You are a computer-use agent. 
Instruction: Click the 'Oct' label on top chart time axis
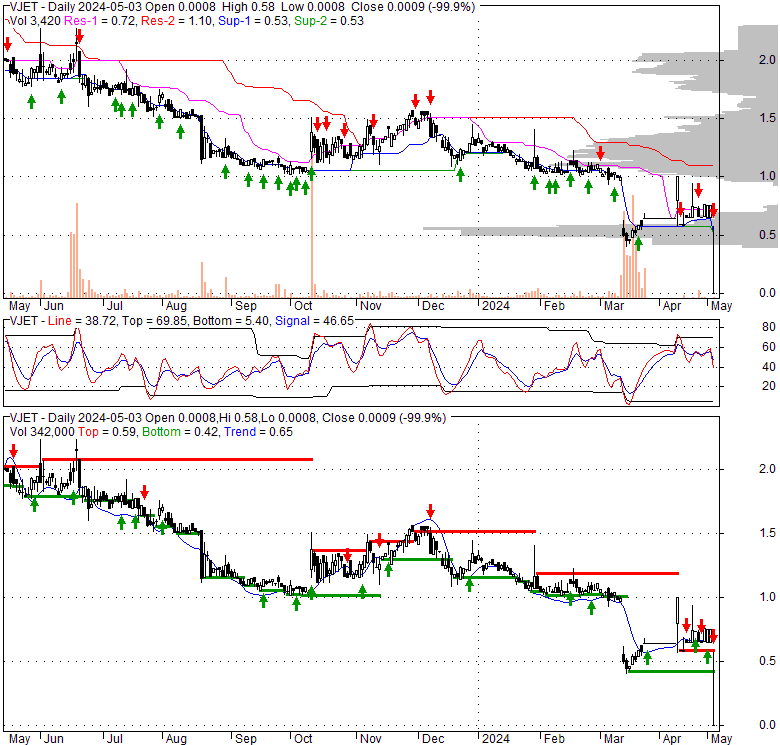click(303, 305)
